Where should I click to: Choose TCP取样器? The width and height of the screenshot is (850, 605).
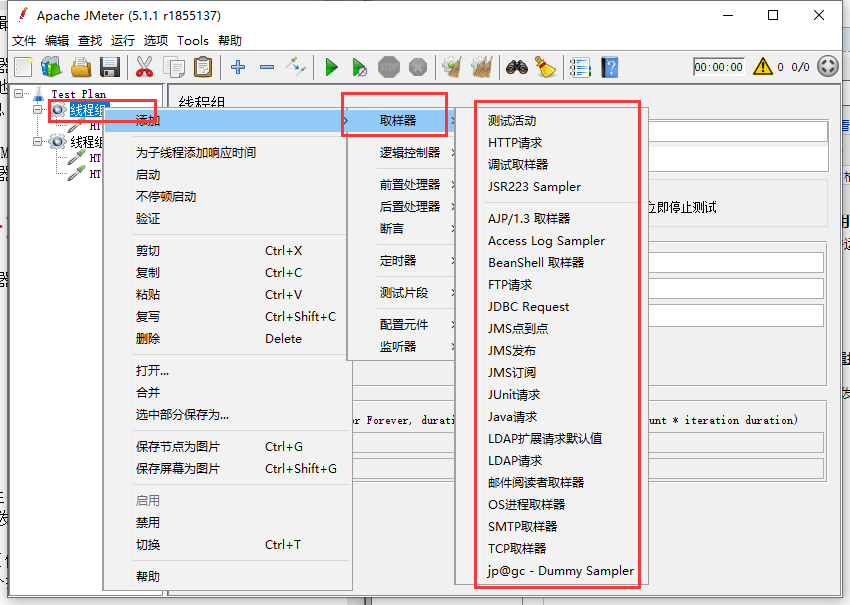[x=552, y=549]
